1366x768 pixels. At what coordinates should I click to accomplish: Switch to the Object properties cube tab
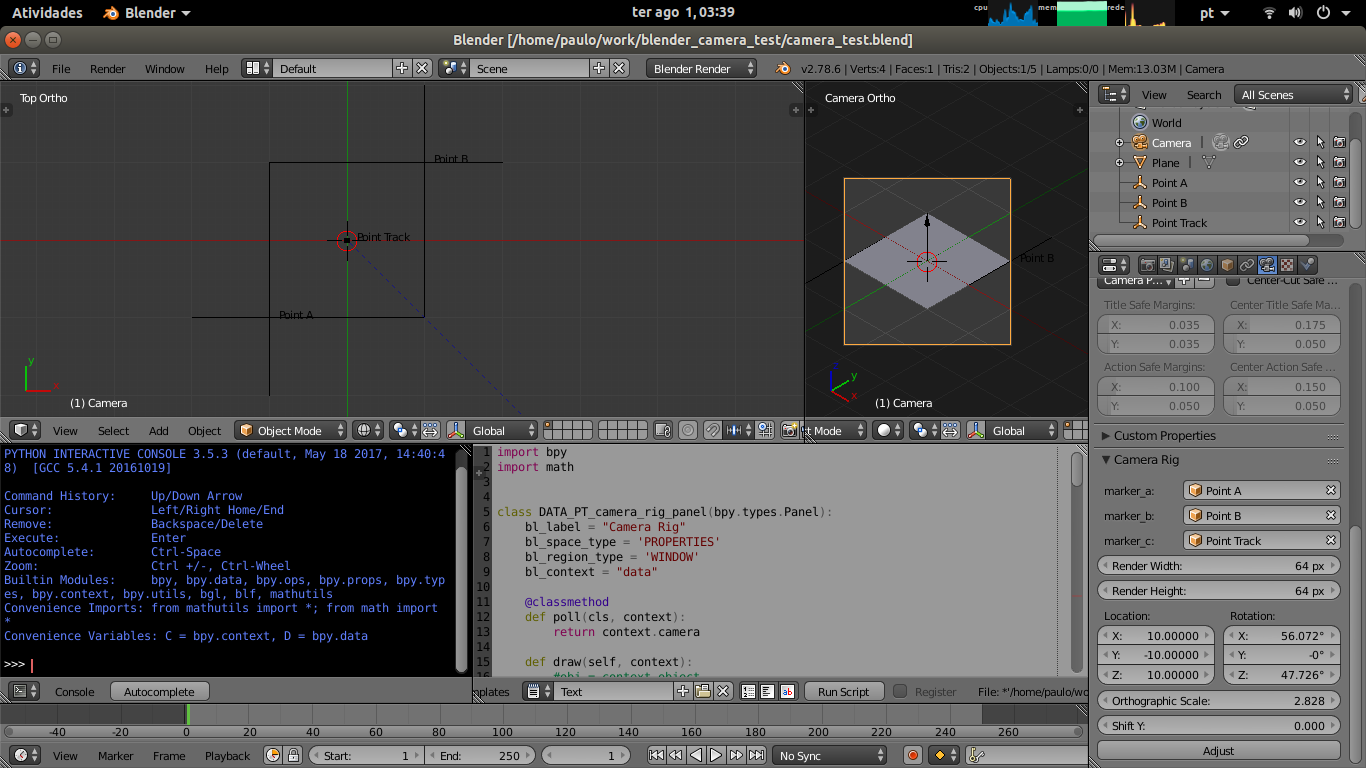point(1227,265)
